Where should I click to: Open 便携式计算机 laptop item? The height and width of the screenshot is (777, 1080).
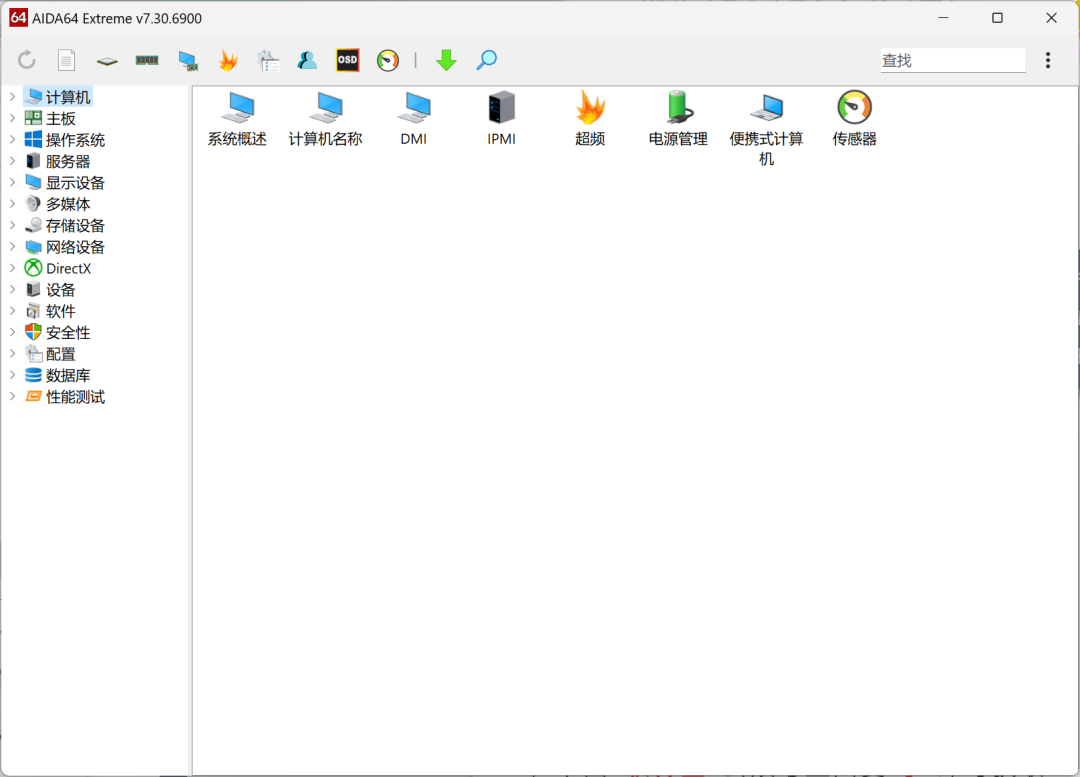click(766, 128)
